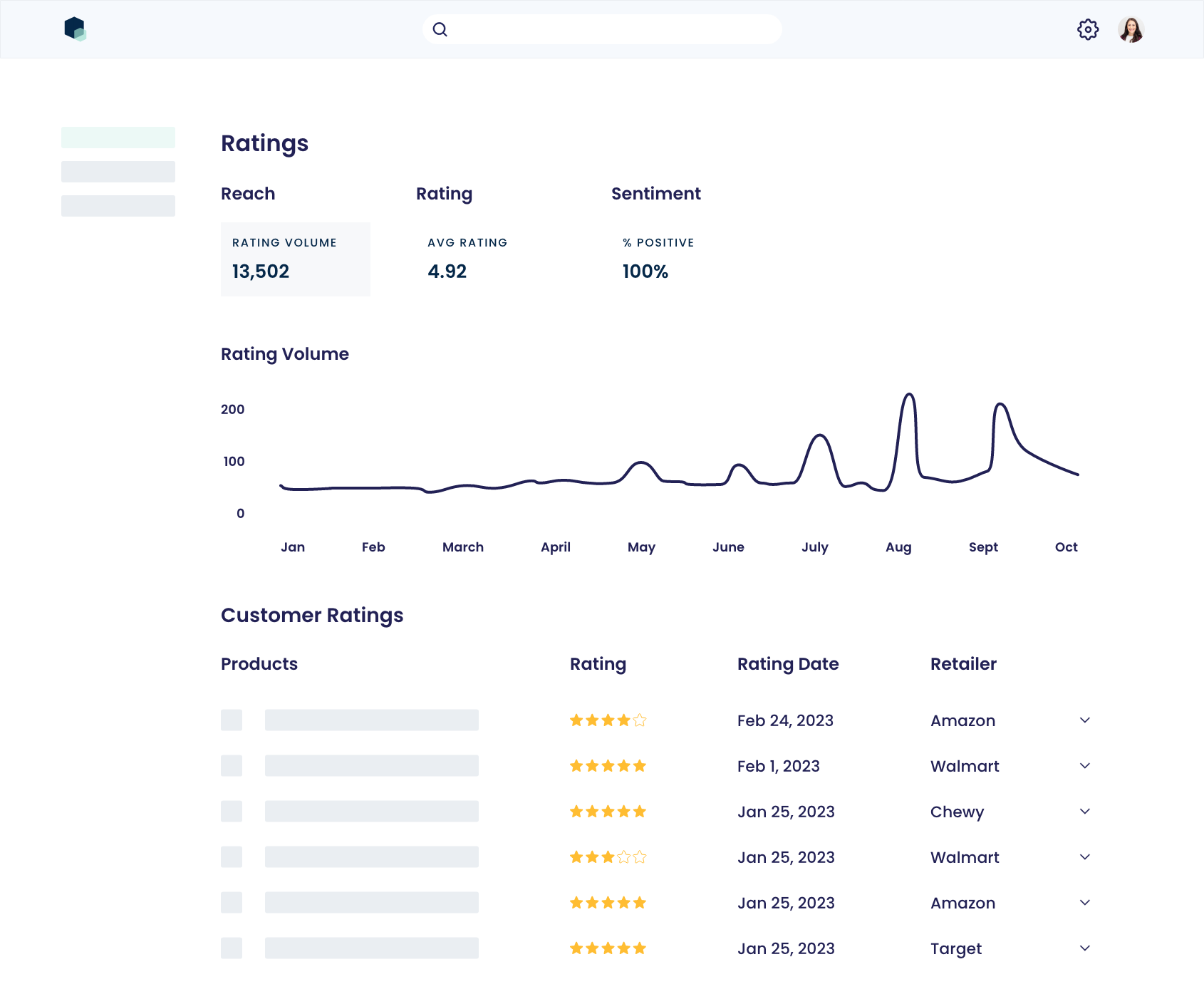Click inside the top search field
This screenshot has height=999, width=1204.
click(613, 29)
